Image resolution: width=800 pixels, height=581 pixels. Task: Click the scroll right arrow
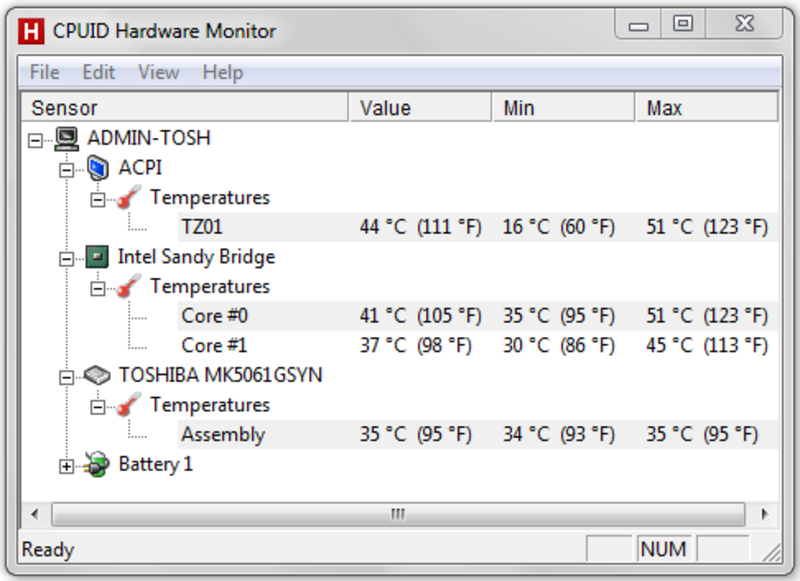coord(764,514)
